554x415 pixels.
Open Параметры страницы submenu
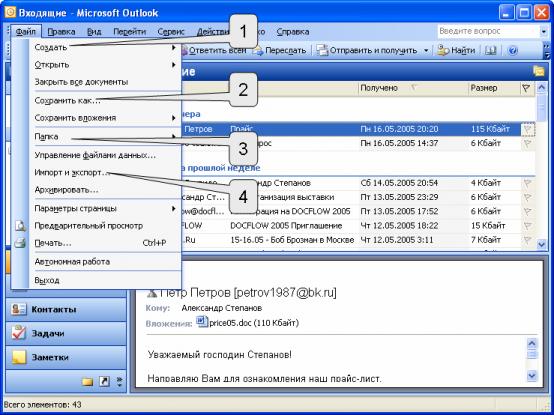tap(105, 208)
